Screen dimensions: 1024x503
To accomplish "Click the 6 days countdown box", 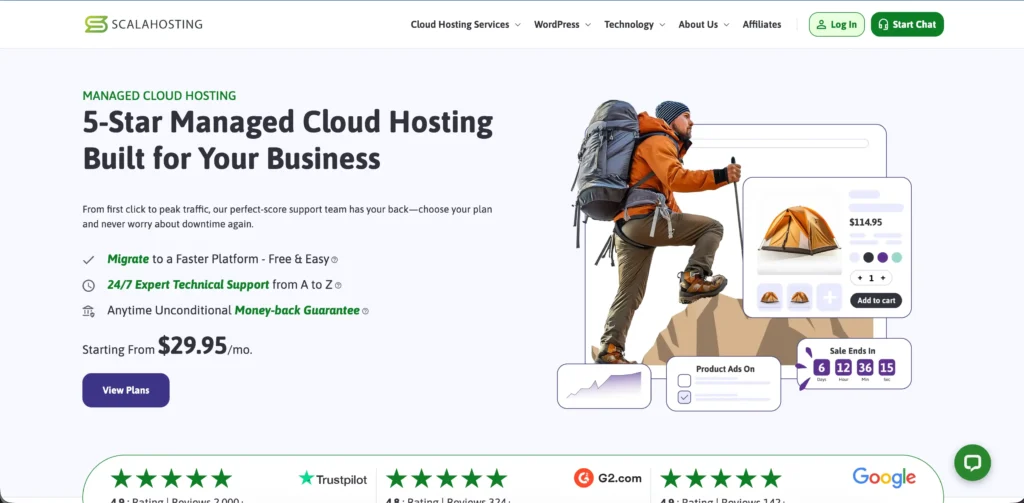I will pyautogui.click(x=822, y=367).
